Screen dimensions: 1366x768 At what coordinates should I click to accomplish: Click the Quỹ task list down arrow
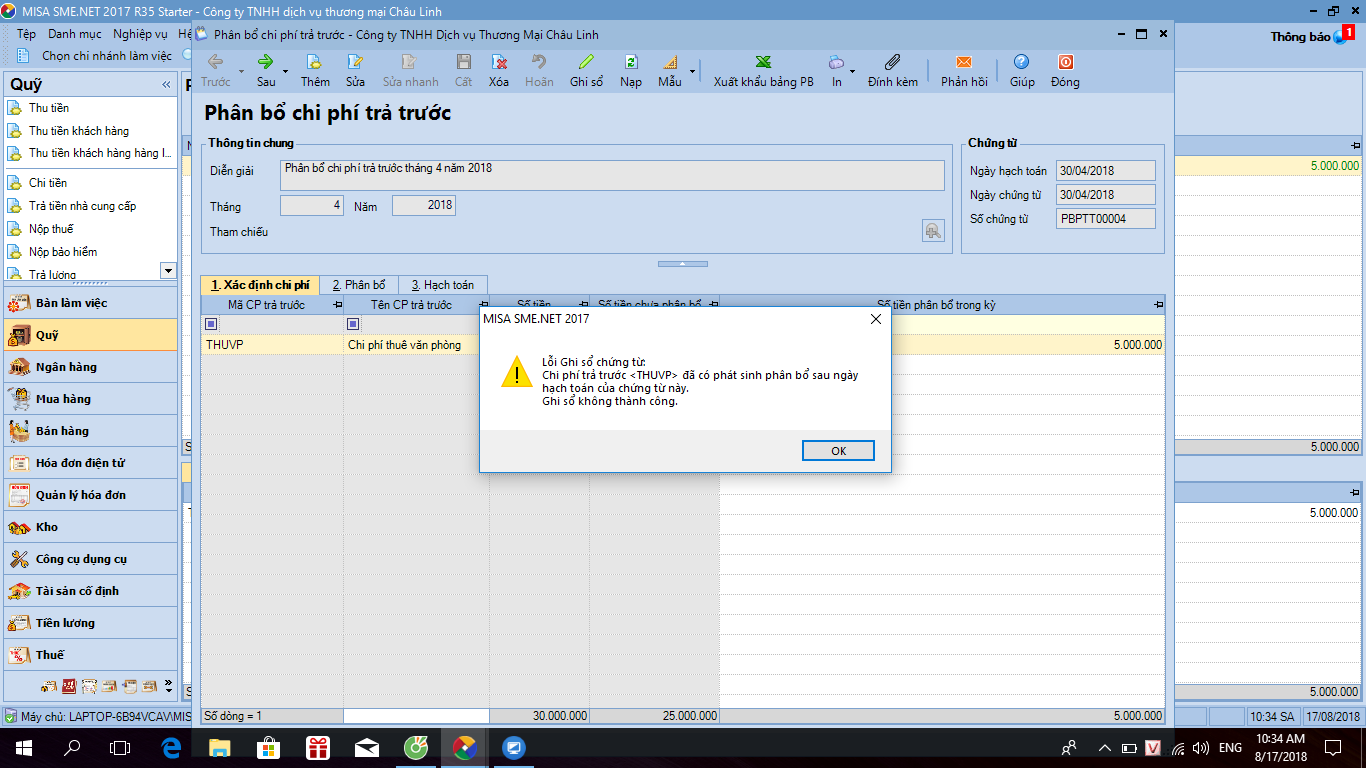(x=168, y=270)
